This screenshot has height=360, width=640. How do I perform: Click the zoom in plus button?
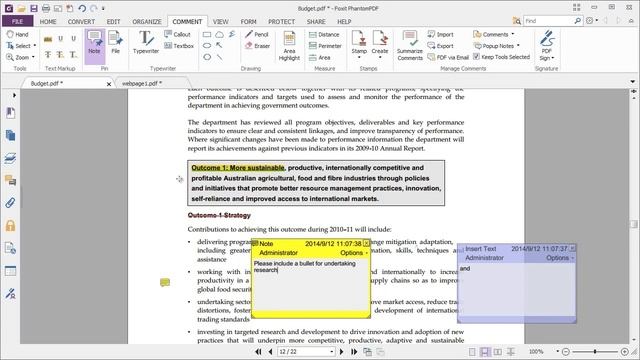[624, 351]
